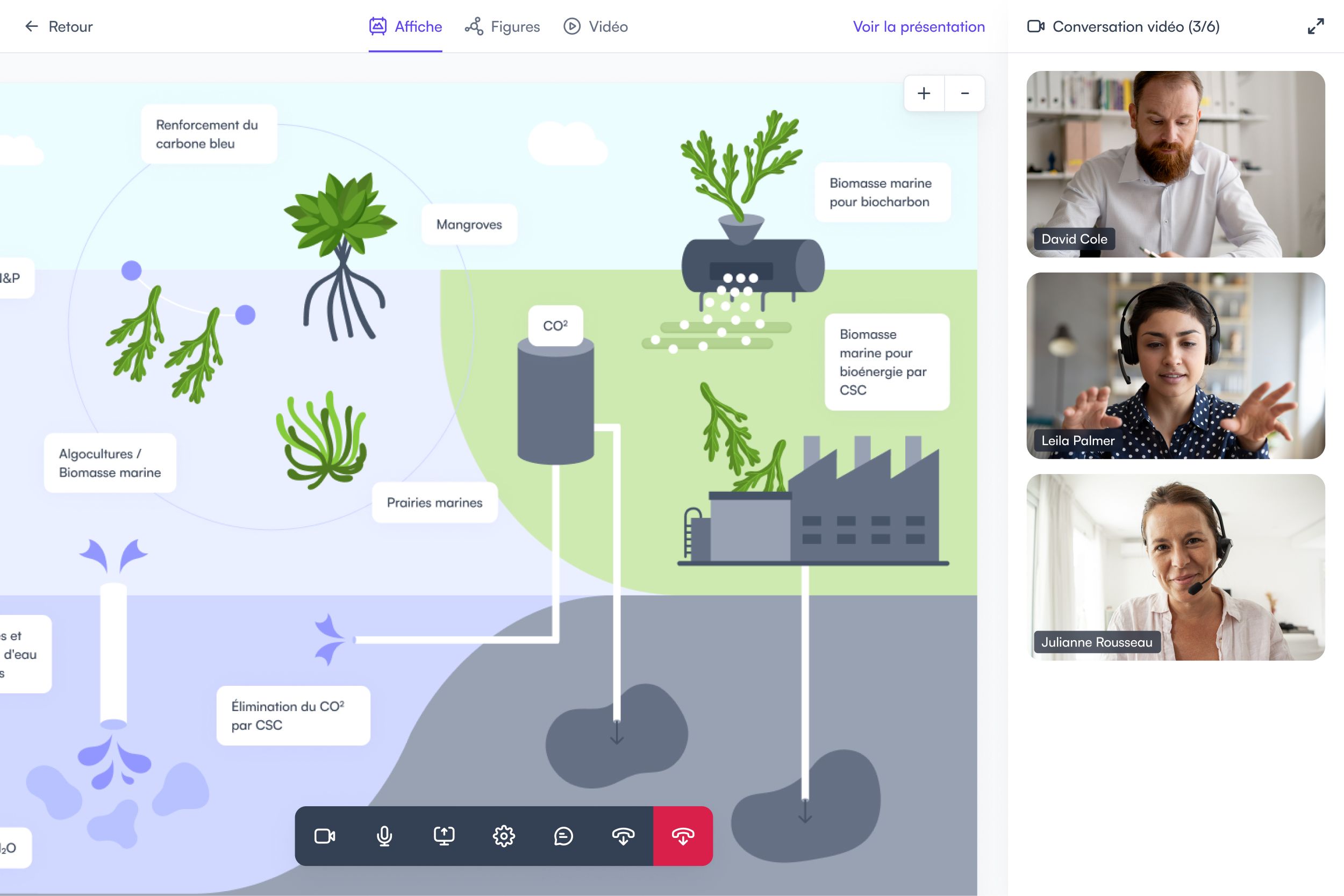This screenshot has width=1344, height=896.
Task: Click the chat bubble icon
Action: tap(564, 835)
